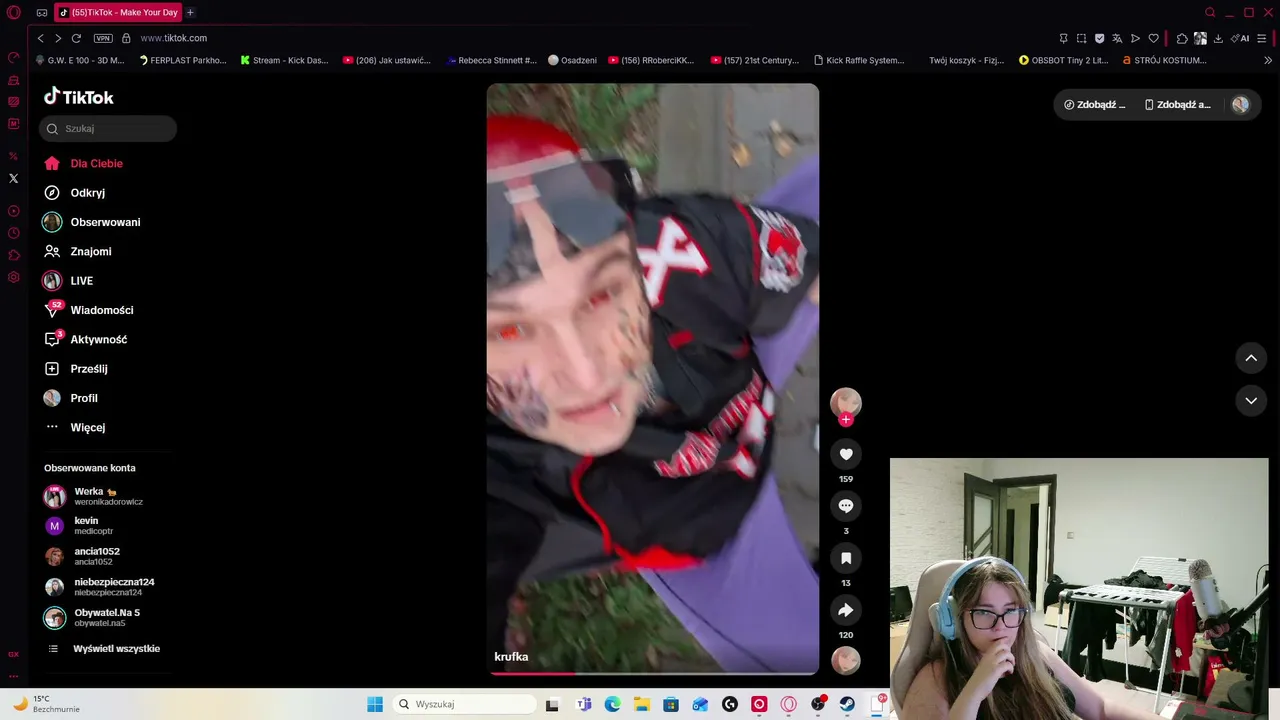Pin the address bar with the pin icon
The height and width of the screenshot is (720, 1280).
[1063, 38]
